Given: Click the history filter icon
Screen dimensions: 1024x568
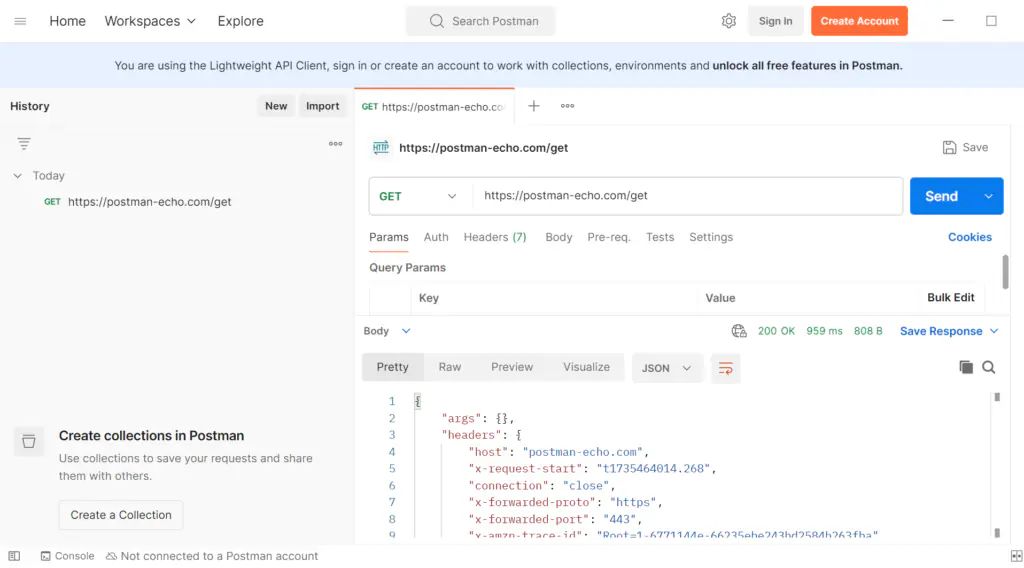Looking at the screenshot, I should pyautogui.click(x=24, y=144).
